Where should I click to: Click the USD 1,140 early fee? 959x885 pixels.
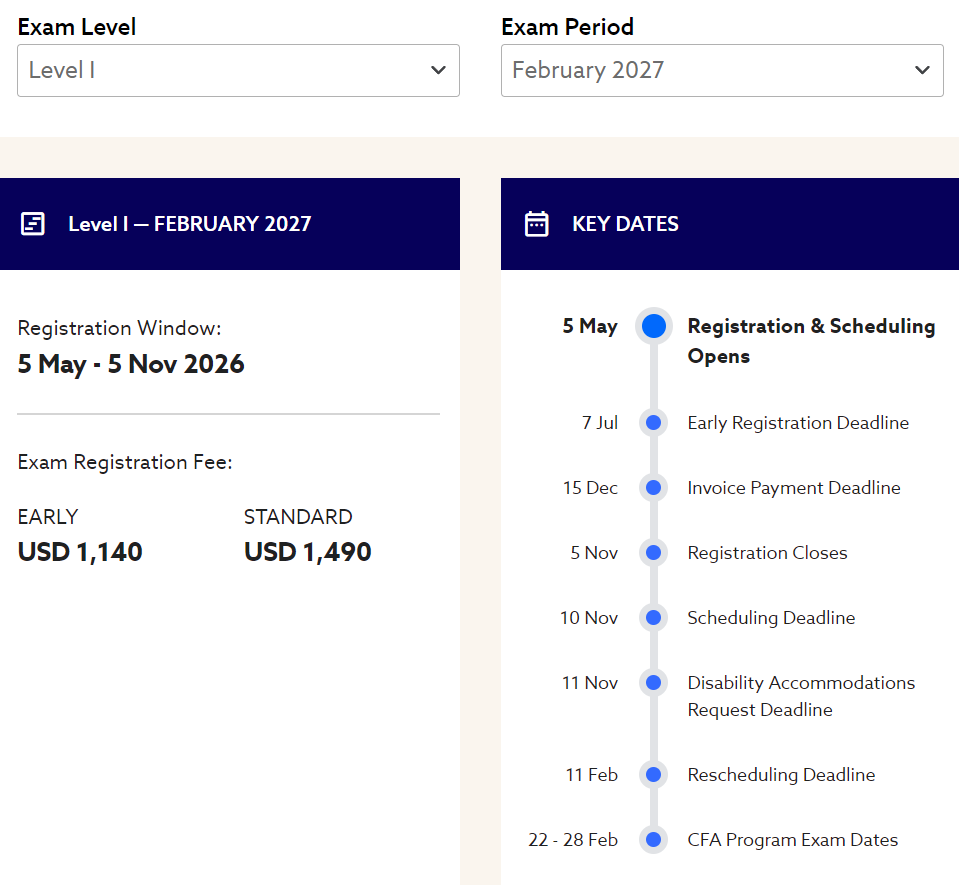80,552
